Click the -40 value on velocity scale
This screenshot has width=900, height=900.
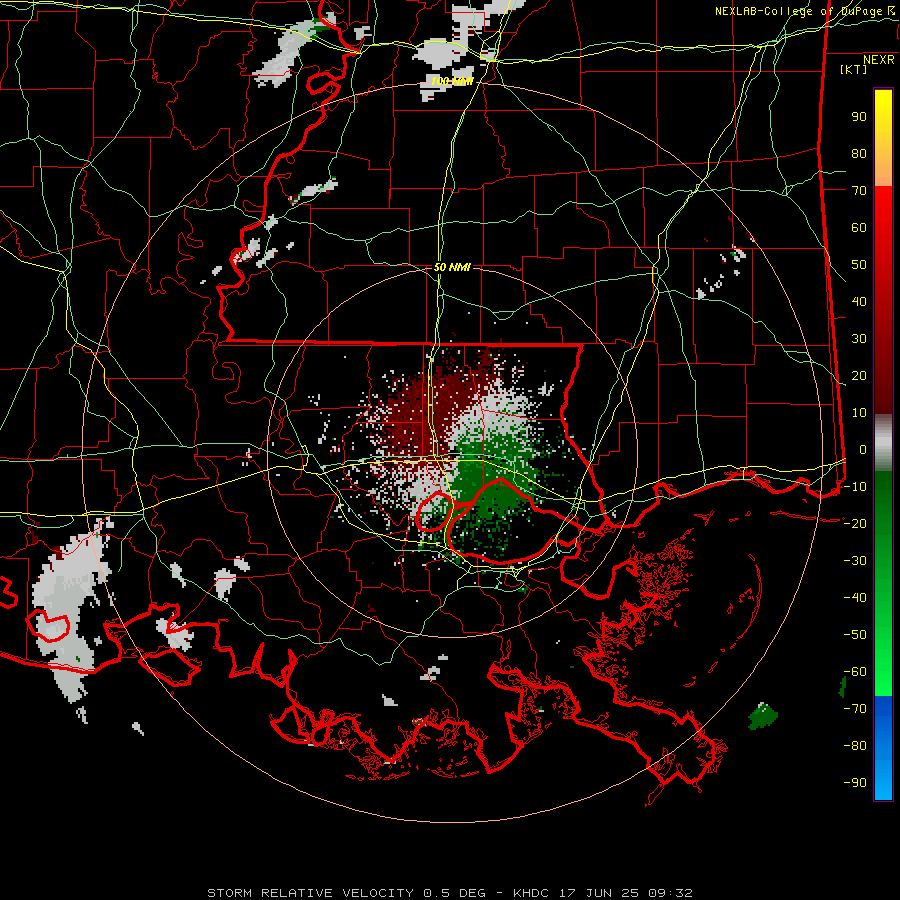point(855,598)
